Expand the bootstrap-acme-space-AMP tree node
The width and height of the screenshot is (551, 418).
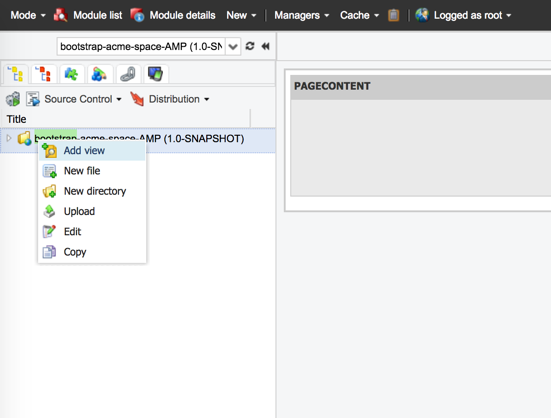tap(9, 138)
